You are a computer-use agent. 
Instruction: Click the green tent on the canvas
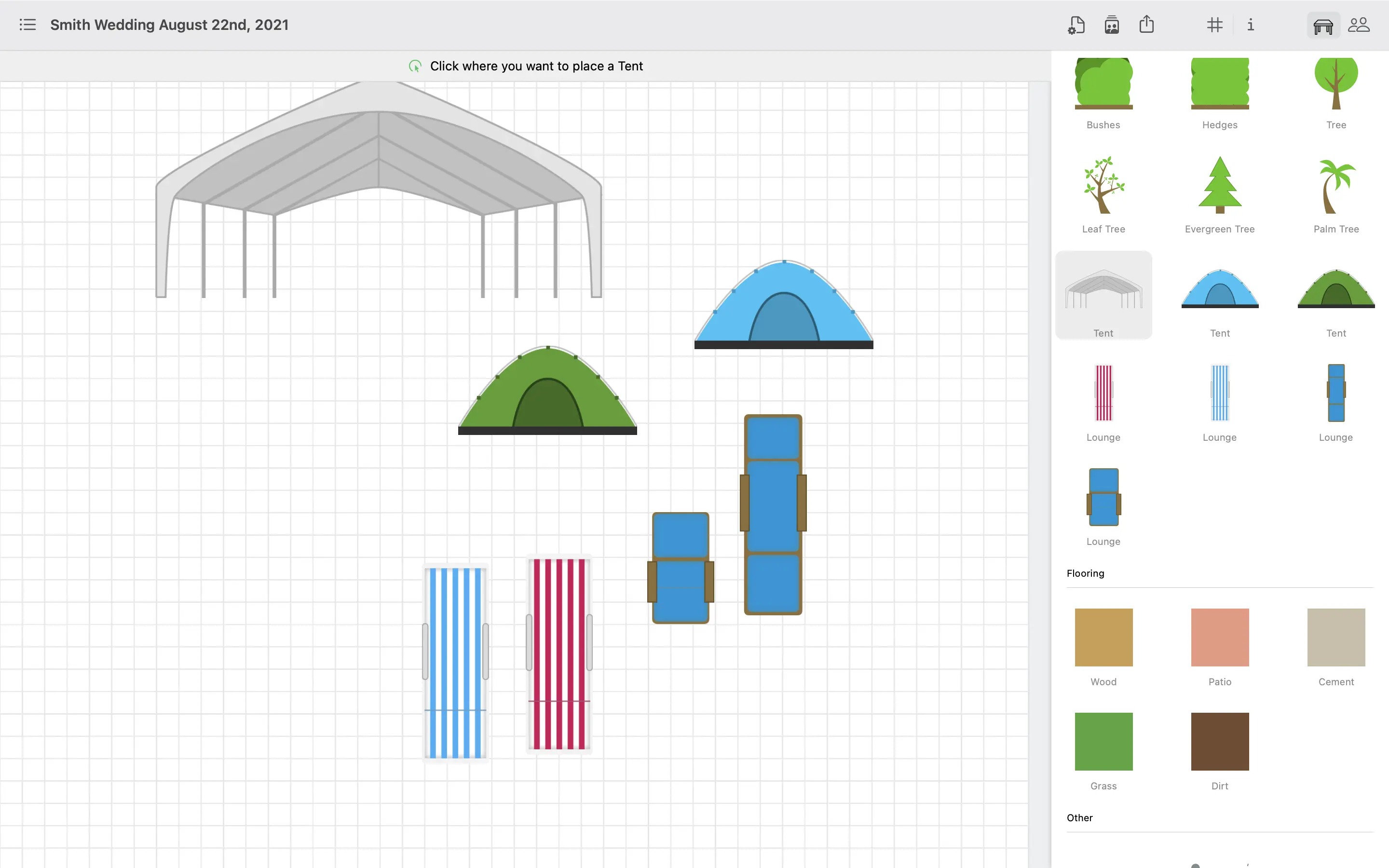547,396
